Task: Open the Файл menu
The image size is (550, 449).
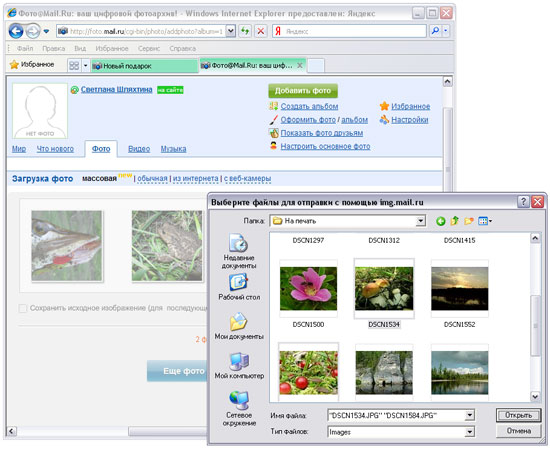Action: pos(25,48)
